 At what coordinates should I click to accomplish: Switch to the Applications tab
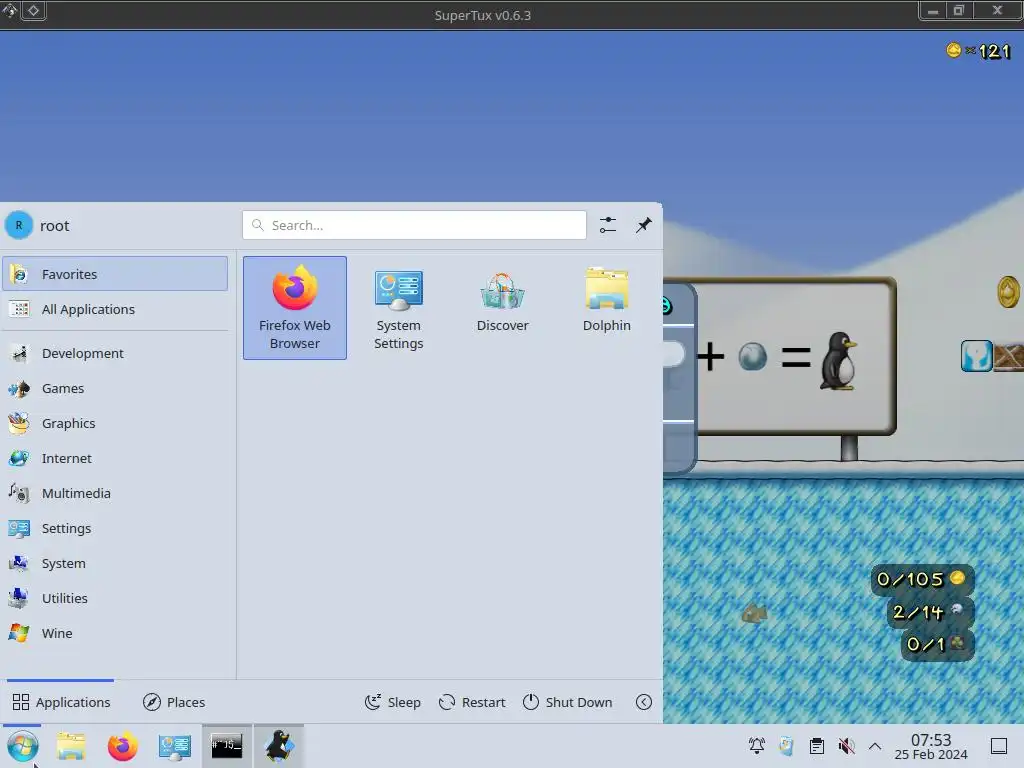(x=61, y=702)
